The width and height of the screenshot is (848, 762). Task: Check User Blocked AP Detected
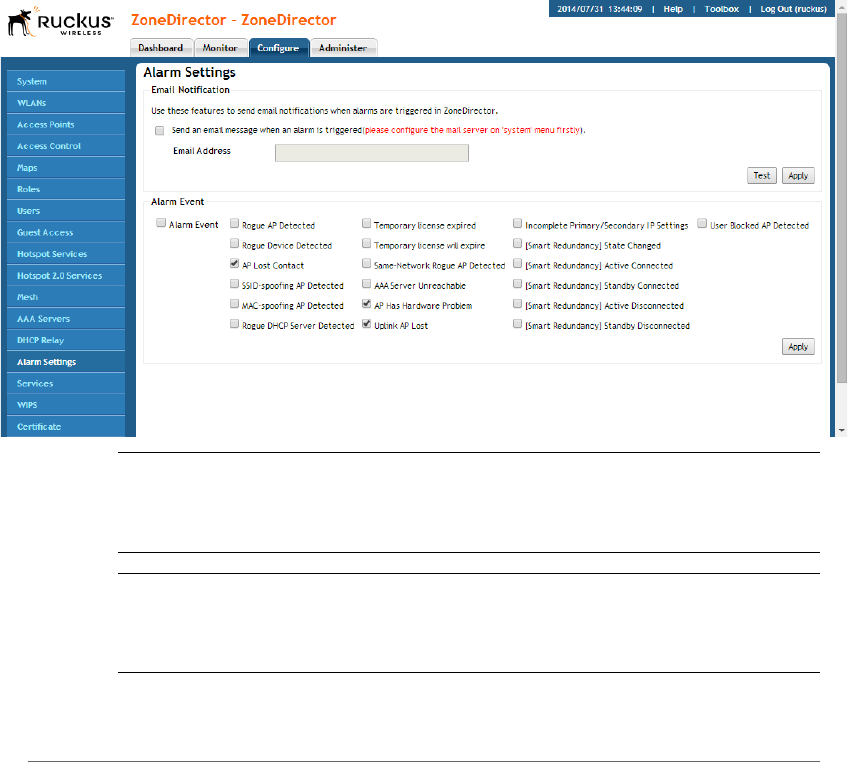tap(702, 223)
